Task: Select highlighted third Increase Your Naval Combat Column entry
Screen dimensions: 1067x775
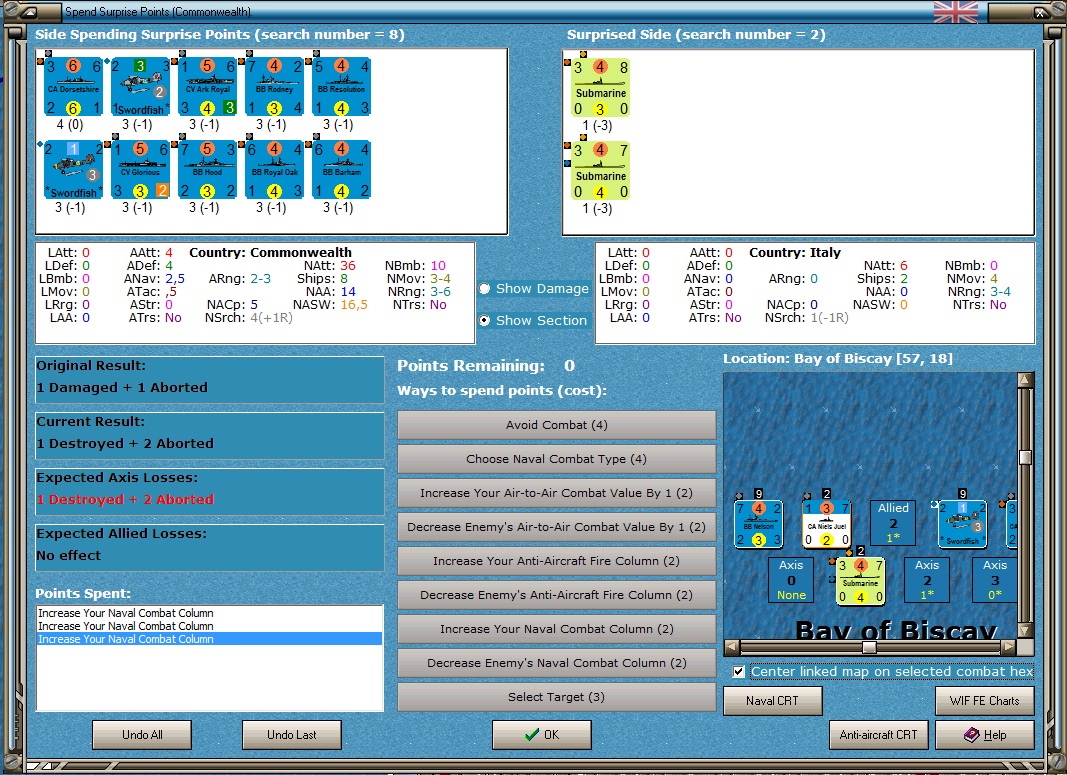Action: (x=209, y=639)
